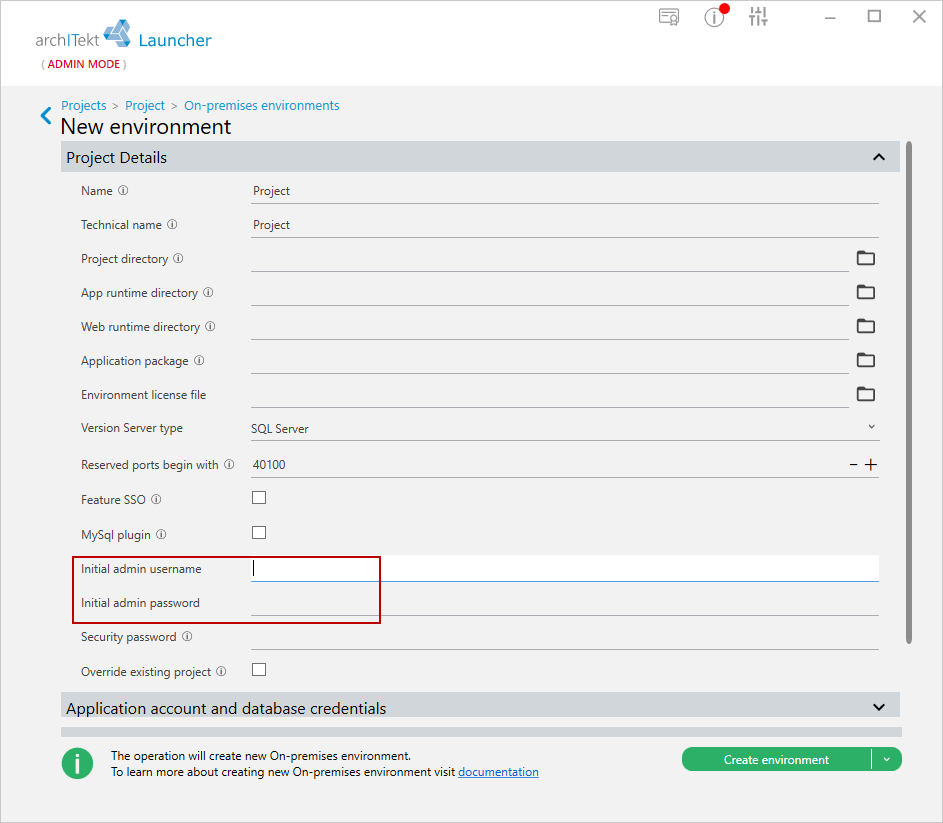Screen dimensions: 943x823
Task: Navigate to Projects breadcrumb
Action: (84, 105)
